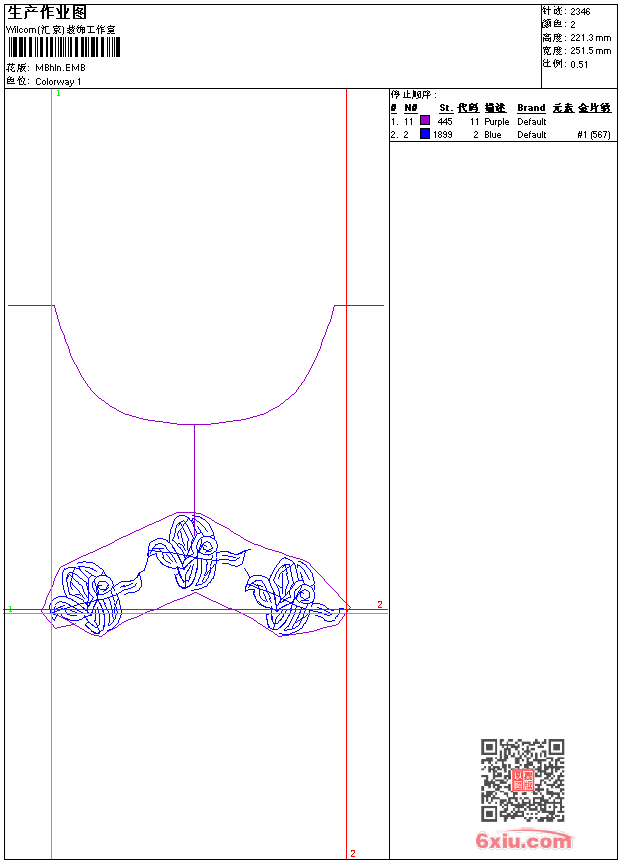This screenshot has width=620, height=860.
Task: Open the 6xiu.com watermark link
Action: point(523,840)
